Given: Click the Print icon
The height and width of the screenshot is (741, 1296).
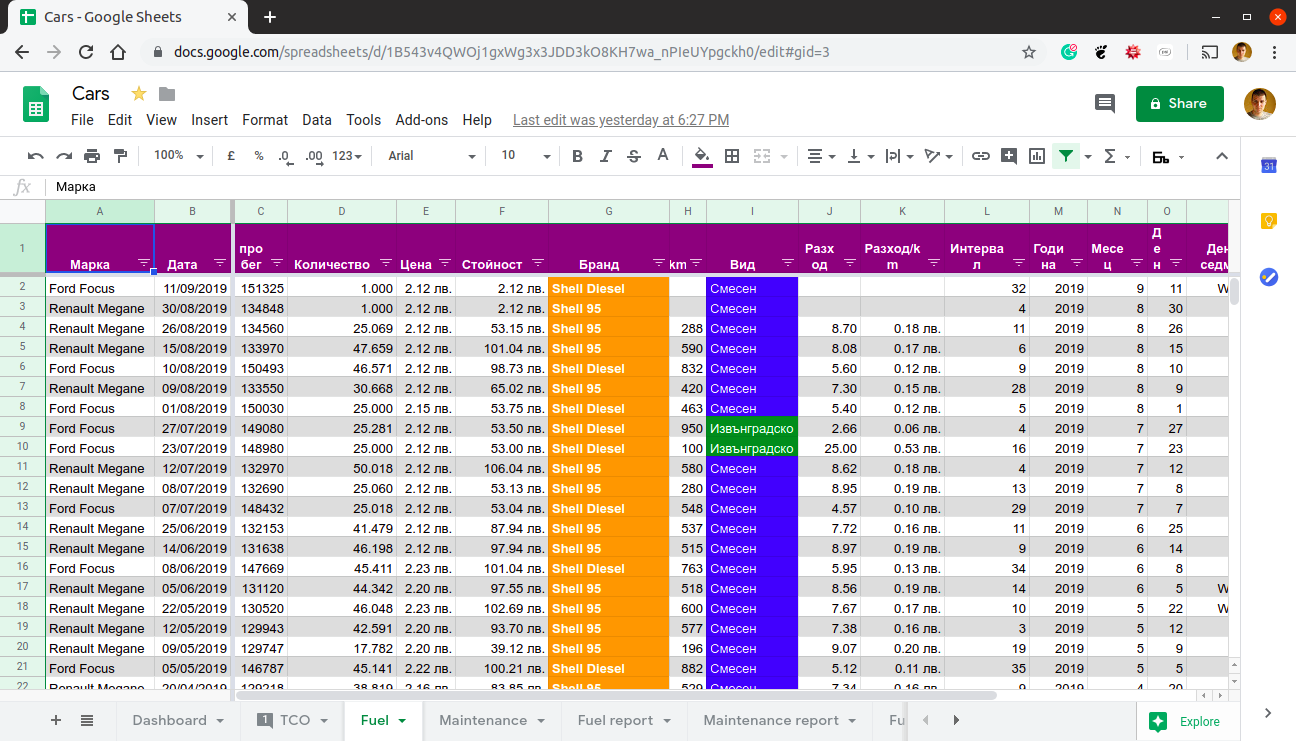Looking at the screenshot, I should [x=92, y=156].
